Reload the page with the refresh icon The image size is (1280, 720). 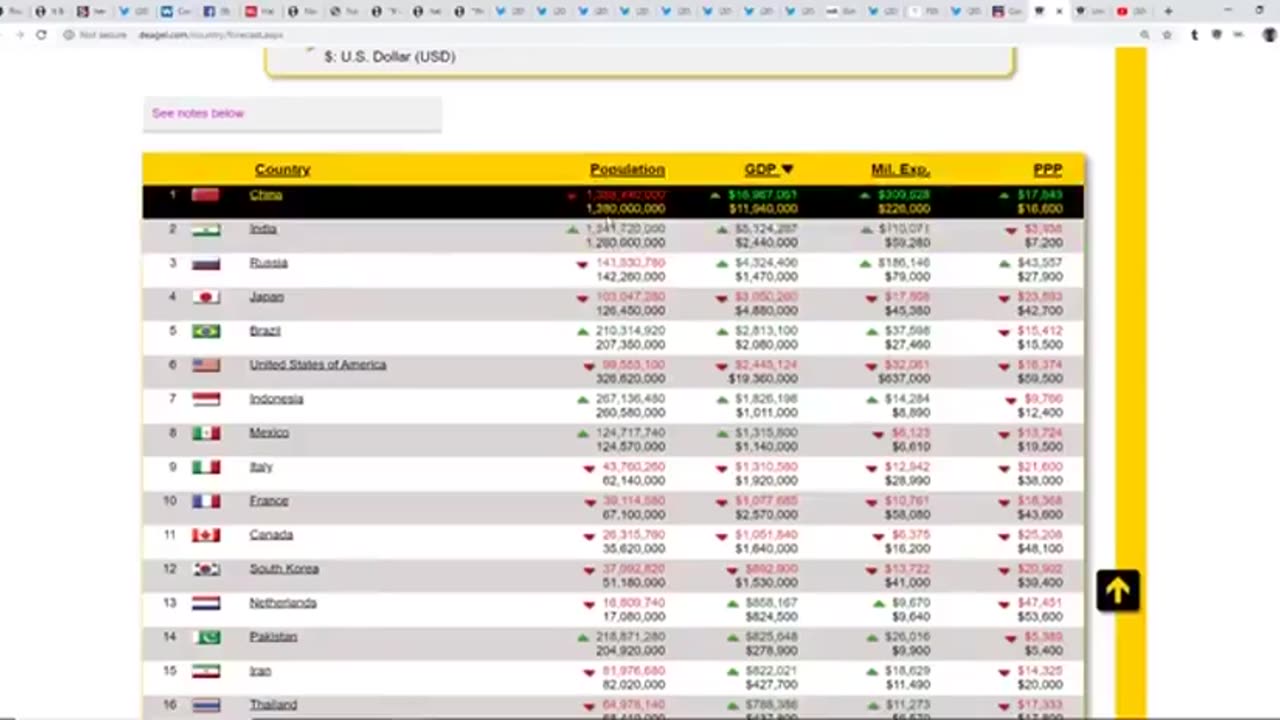(41, 34)
